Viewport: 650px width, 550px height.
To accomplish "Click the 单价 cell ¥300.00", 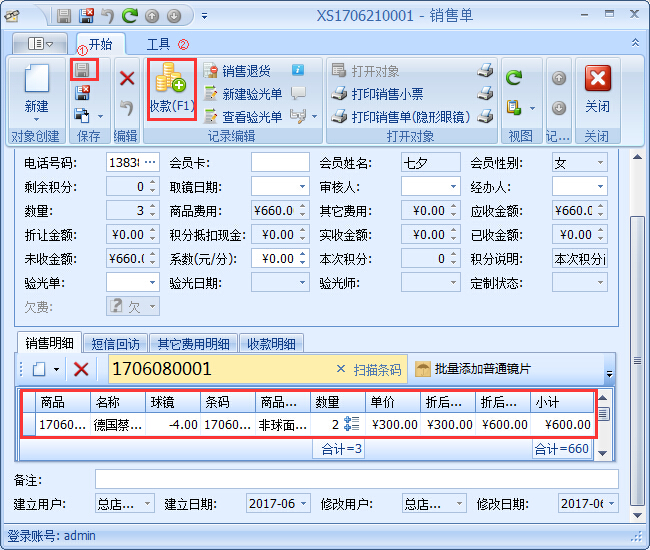I will 393,424.
